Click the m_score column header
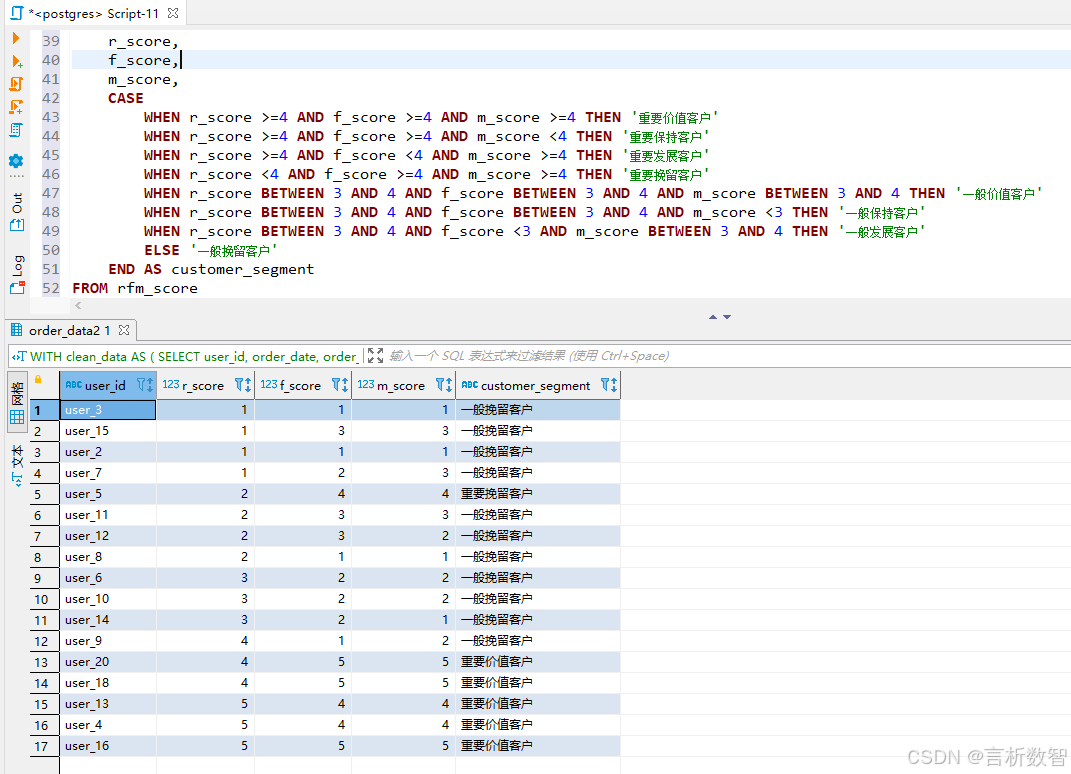The width and height of the screenshot is (1071, 774). (404, 385)
